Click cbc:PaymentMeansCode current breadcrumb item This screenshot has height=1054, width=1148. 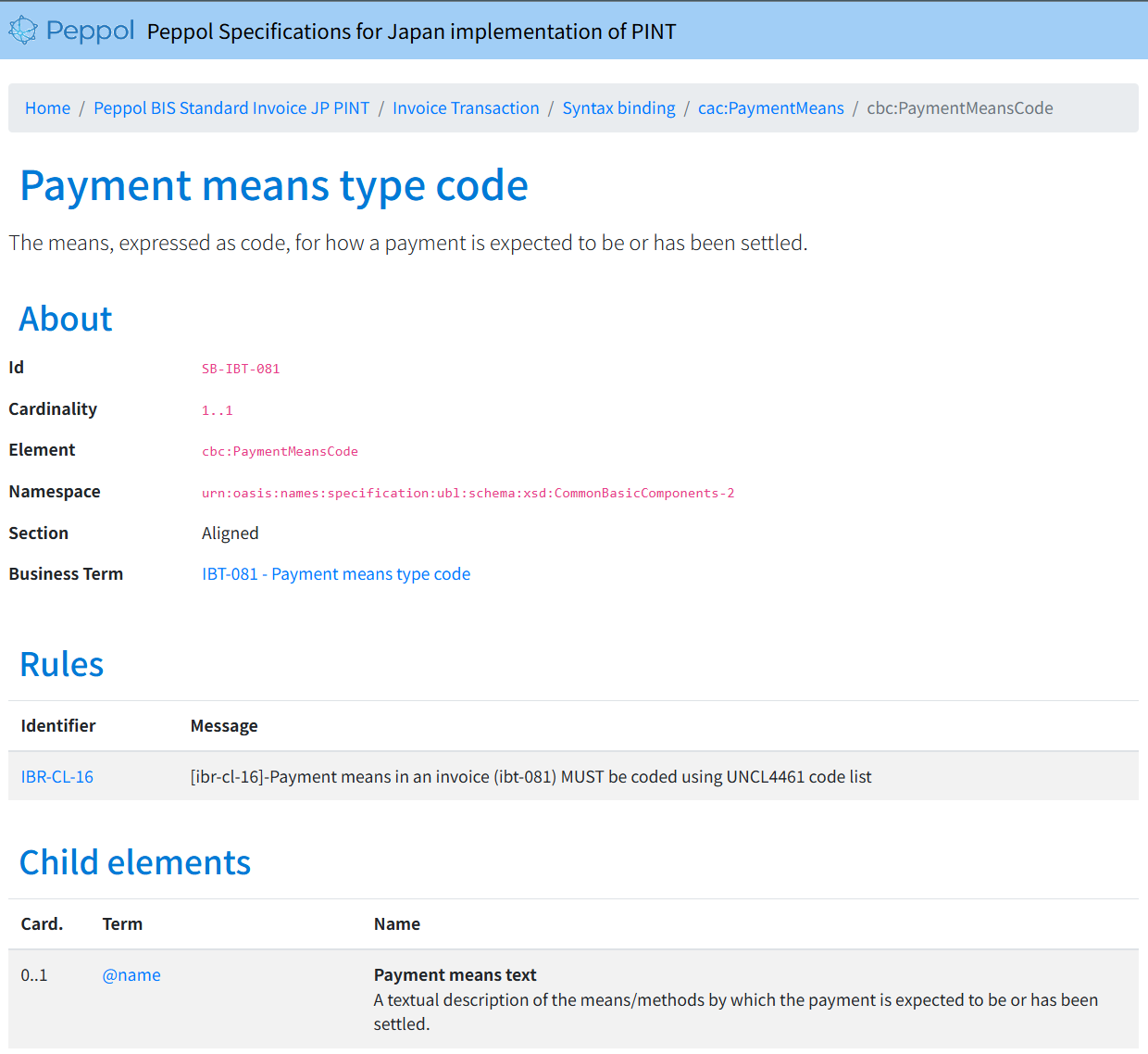[x=960, y=108]
